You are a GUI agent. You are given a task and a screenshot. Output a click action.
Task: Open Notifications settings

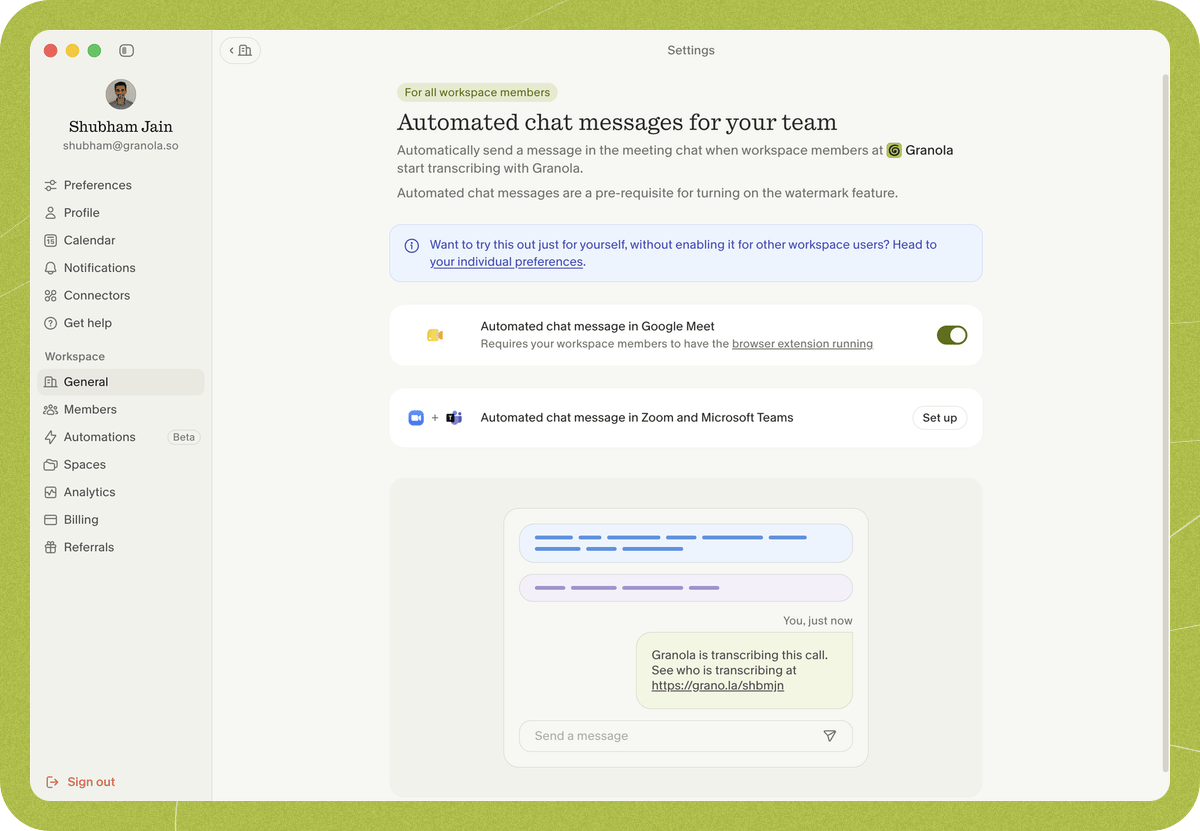click(x=121, y=268)
